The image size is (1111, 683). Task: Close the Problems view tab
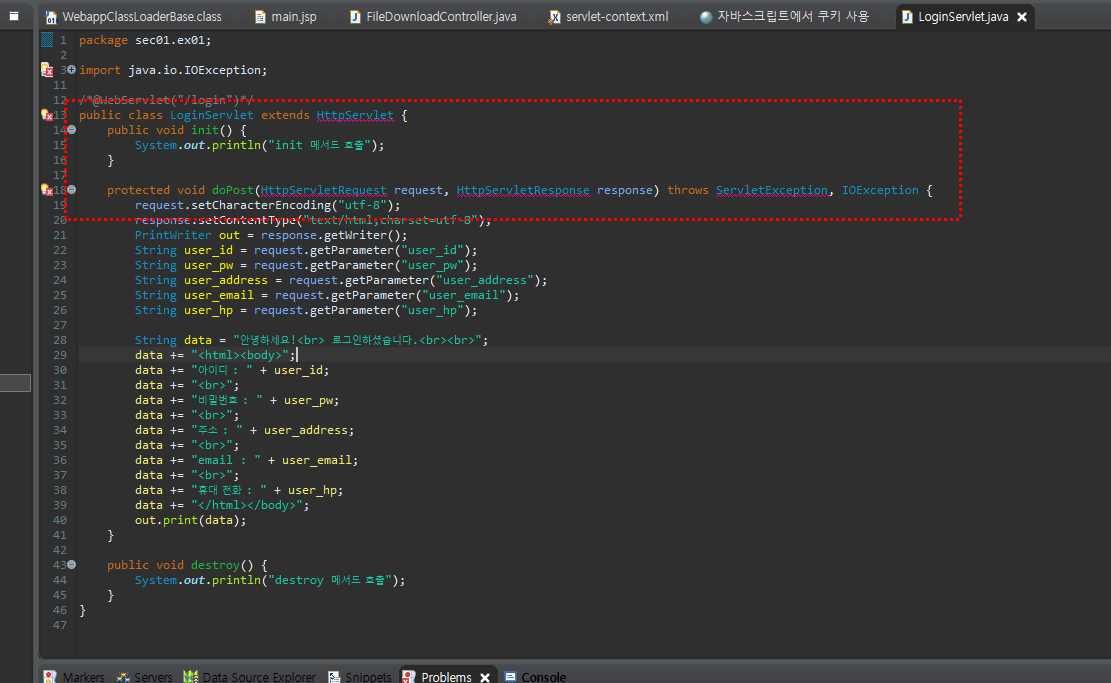coord(485,677)
